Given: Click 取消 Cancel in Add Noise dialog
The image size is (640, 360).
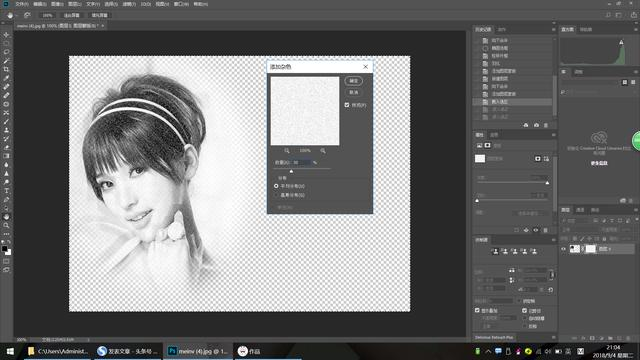Looking at the screenshot, I should point(353,92).
